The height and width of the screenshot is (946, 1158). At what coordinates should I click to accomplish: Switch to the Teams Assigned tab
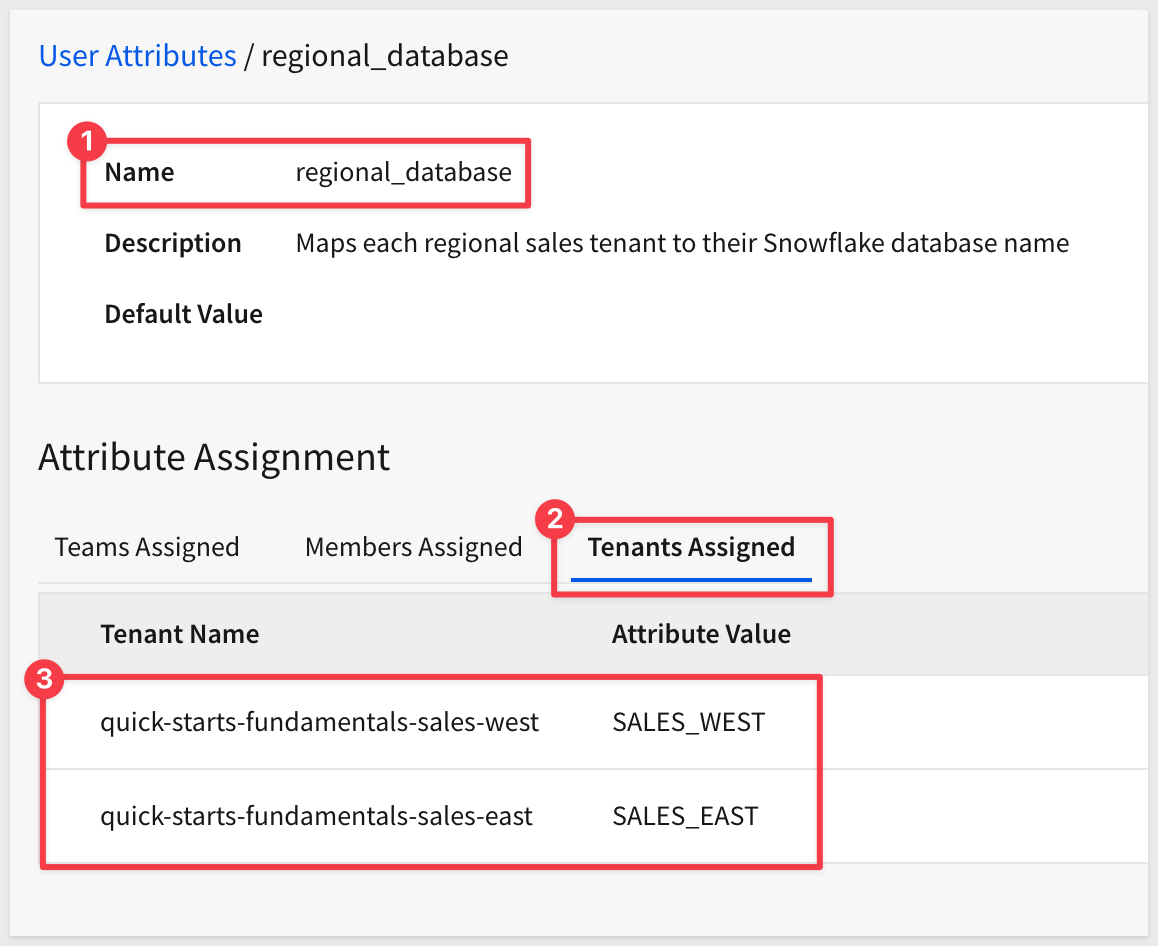coord(147,547)
